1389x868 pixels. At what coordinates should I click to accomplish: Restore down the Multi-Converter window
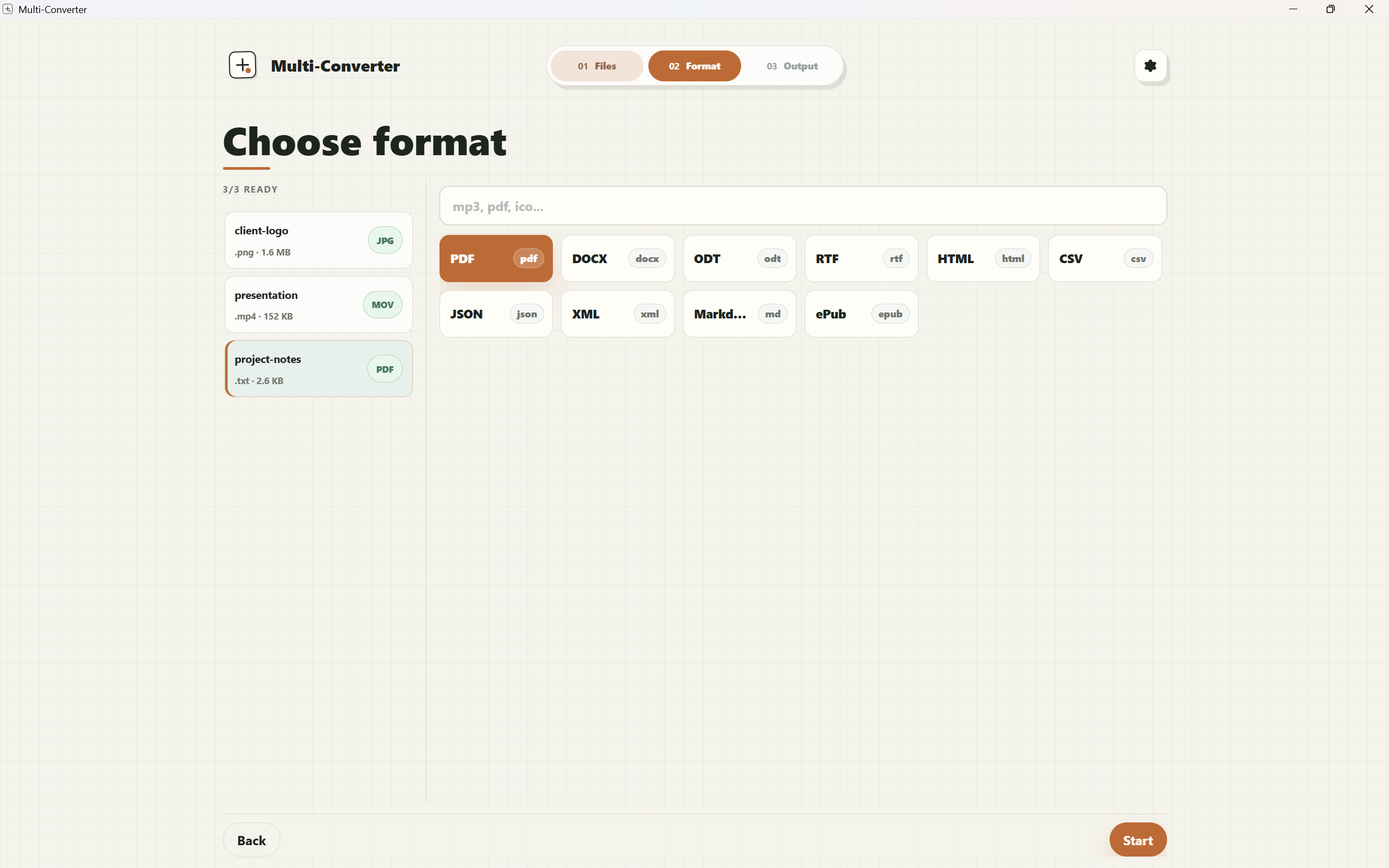coord(1330,9)
